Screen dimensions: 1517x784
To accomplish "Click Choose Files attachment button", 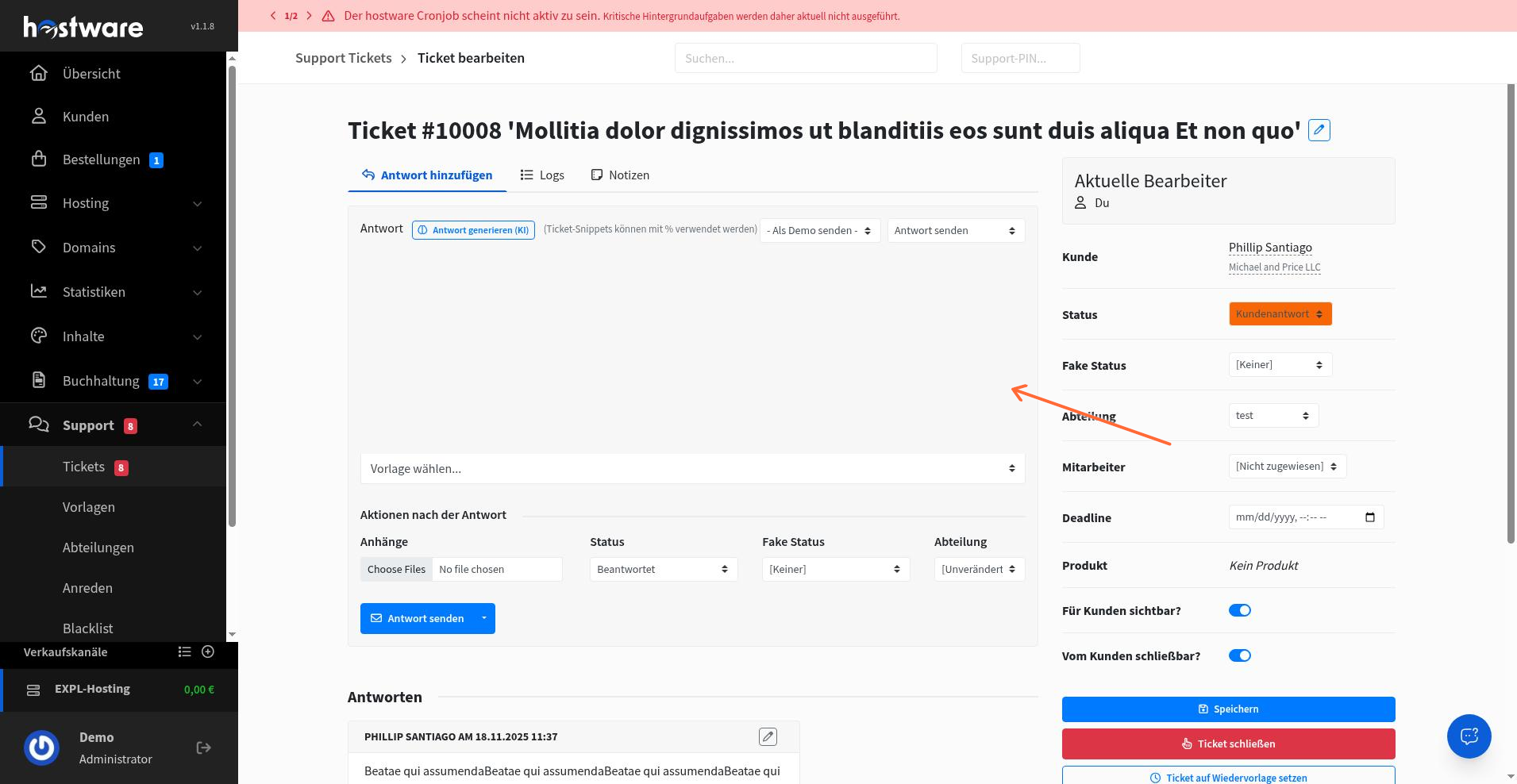I will coord(396,569).
